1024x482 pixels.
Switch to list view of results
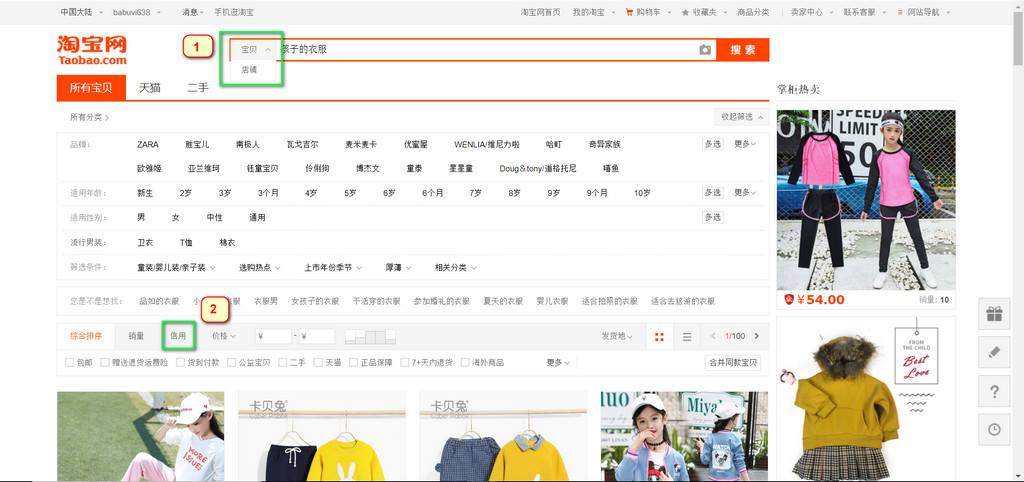686,336
